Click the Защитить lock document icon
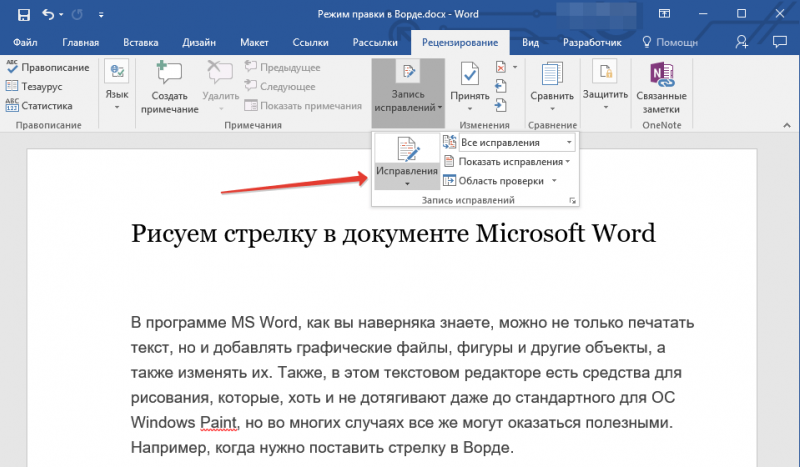The width and height of the screenshot is (800, 467). pos(605,71)
